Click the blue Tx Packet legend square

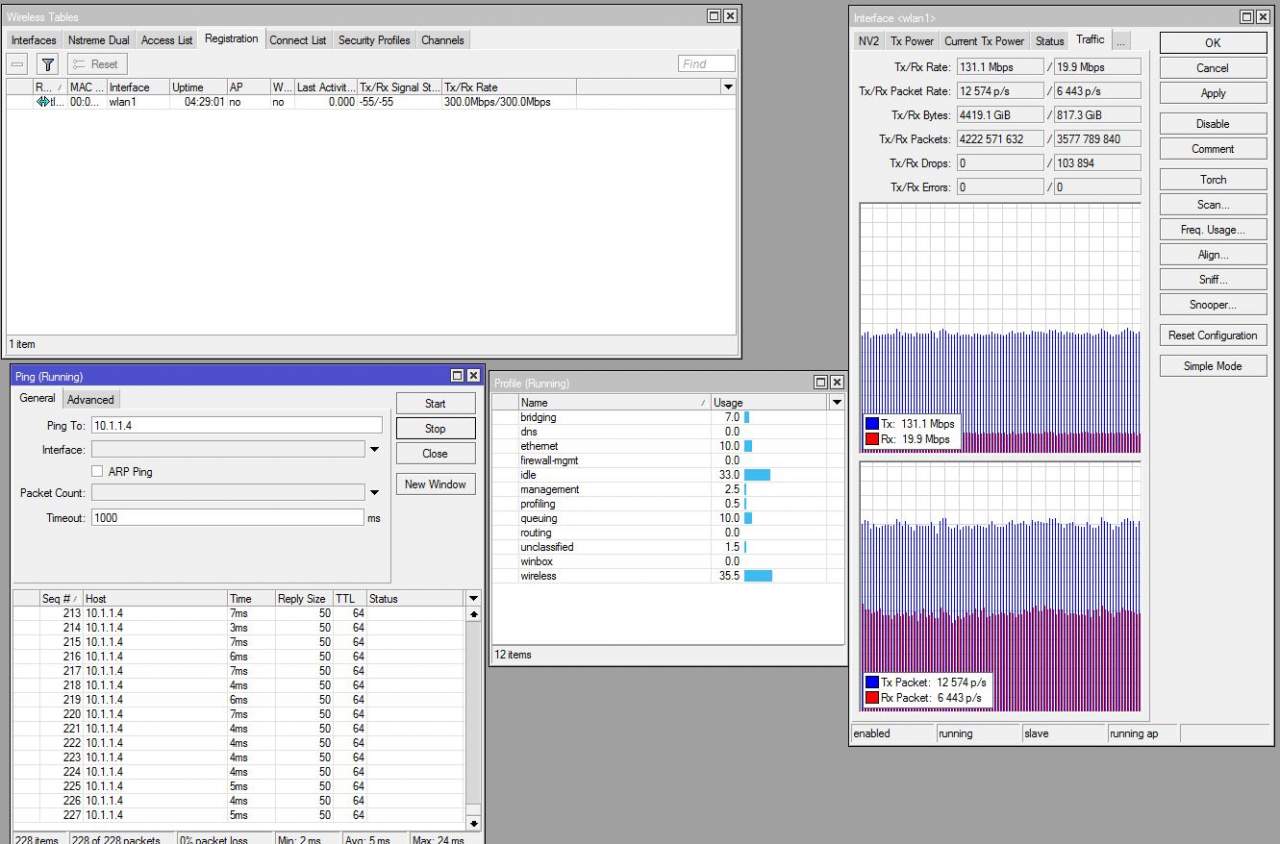[x=872, y=682]
